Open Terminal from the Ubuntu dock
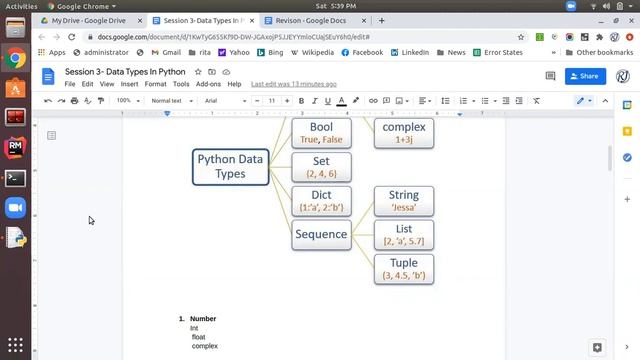This screenshot has width=640, height=360. tap(16, 178)
